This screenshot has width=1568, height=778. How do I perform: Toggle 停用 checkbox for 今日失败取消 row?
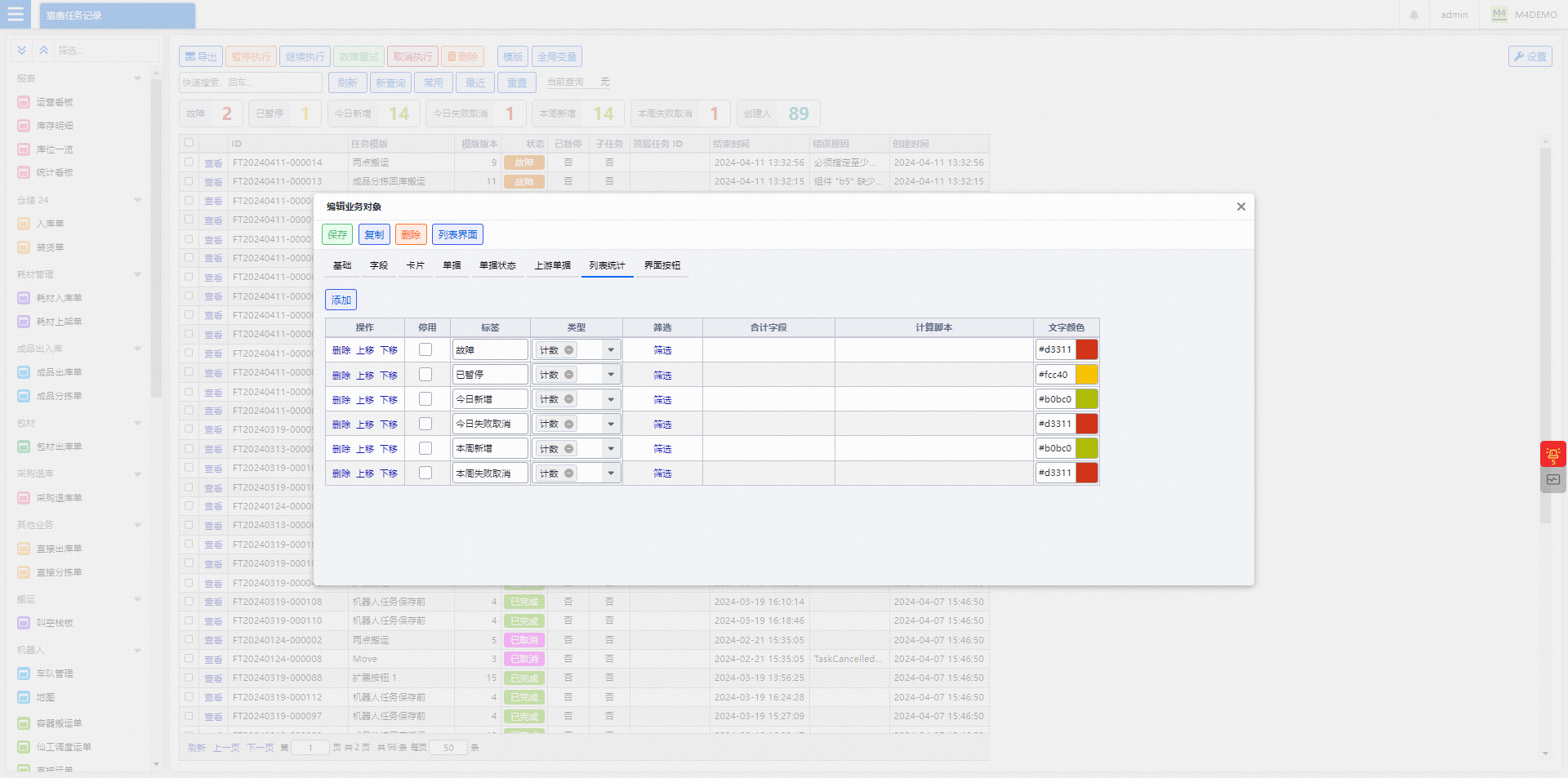425,424
